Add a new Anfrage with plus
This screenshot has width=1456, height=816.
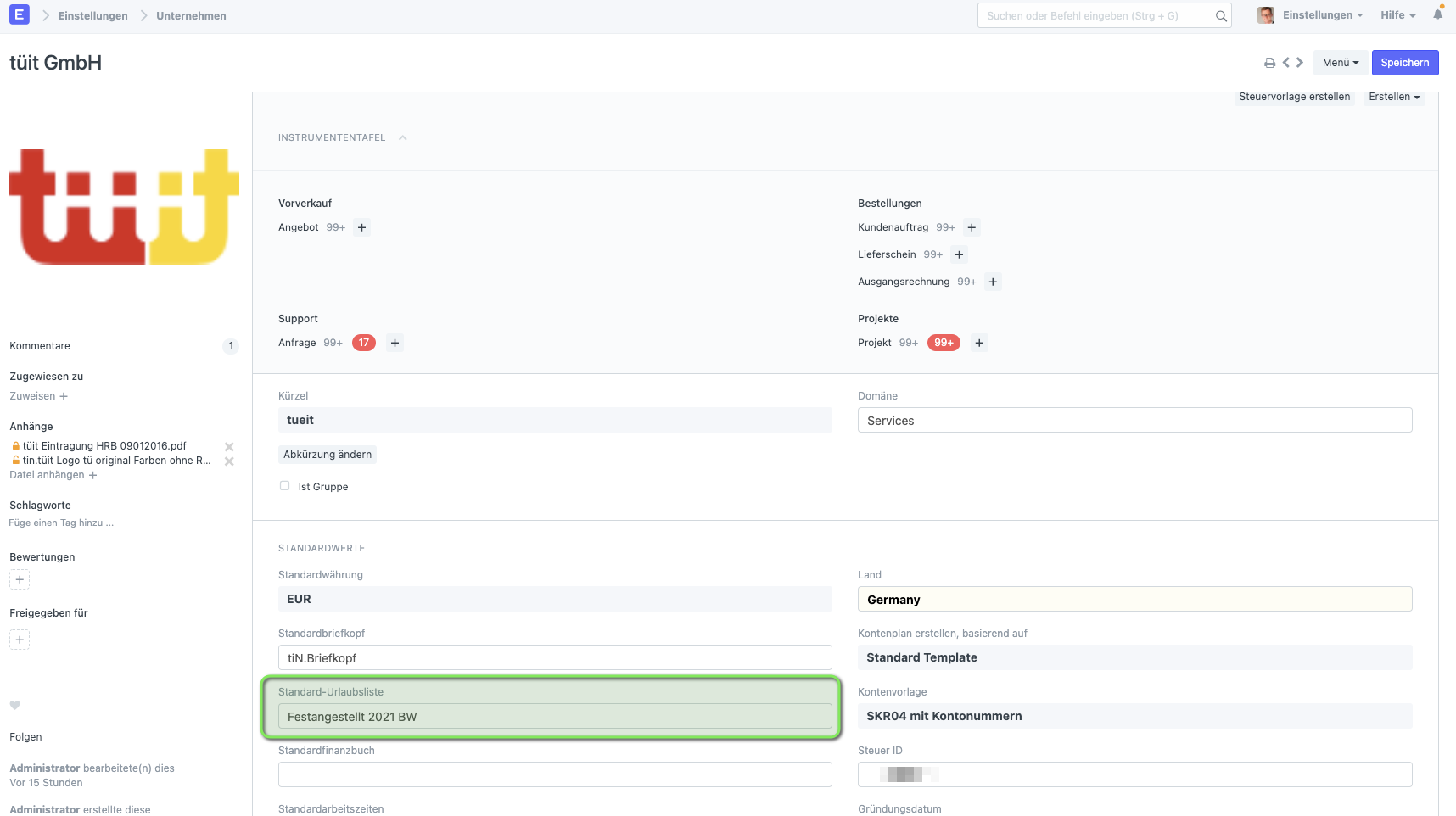click(395, 343)
